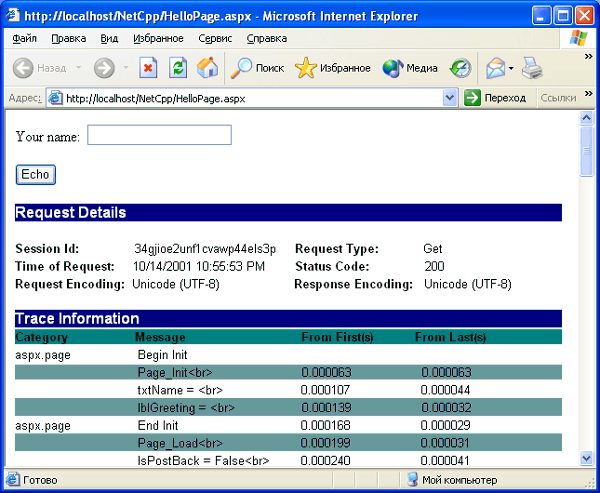Open the Файл menu
Screen dimensions: 600x493
(x=25, y=38)
